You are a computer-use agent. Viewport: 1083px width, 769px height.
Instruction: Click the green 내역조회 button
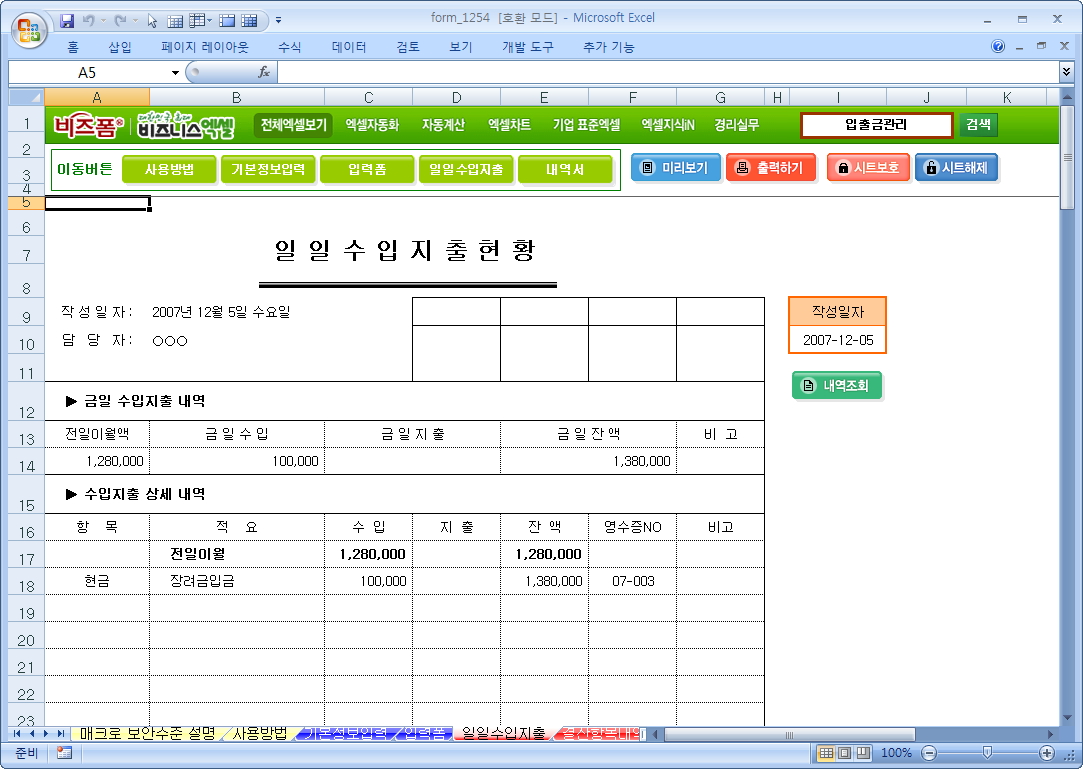tap(837, 385)
